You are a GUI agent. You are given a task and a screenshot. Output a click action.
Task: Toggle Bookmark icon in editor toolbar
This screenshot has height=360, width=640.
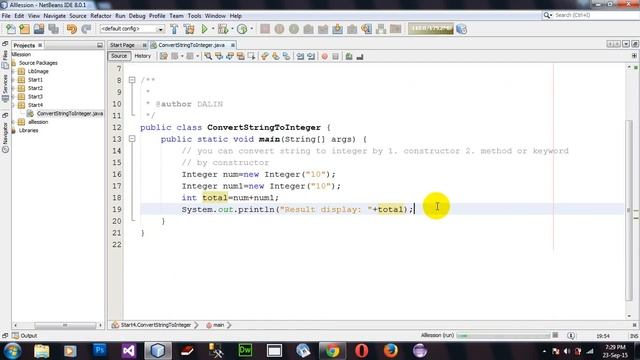[287, 56]
